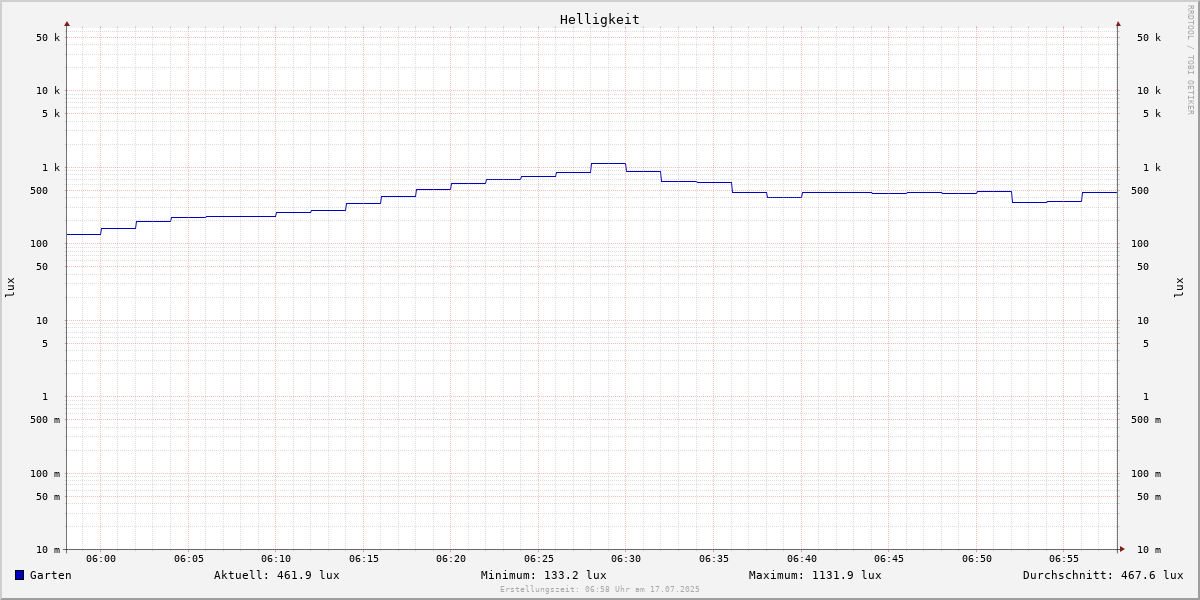Click the 06:45 time axis label
This screenshot has width=1200, height=600.
coord(889,559)
